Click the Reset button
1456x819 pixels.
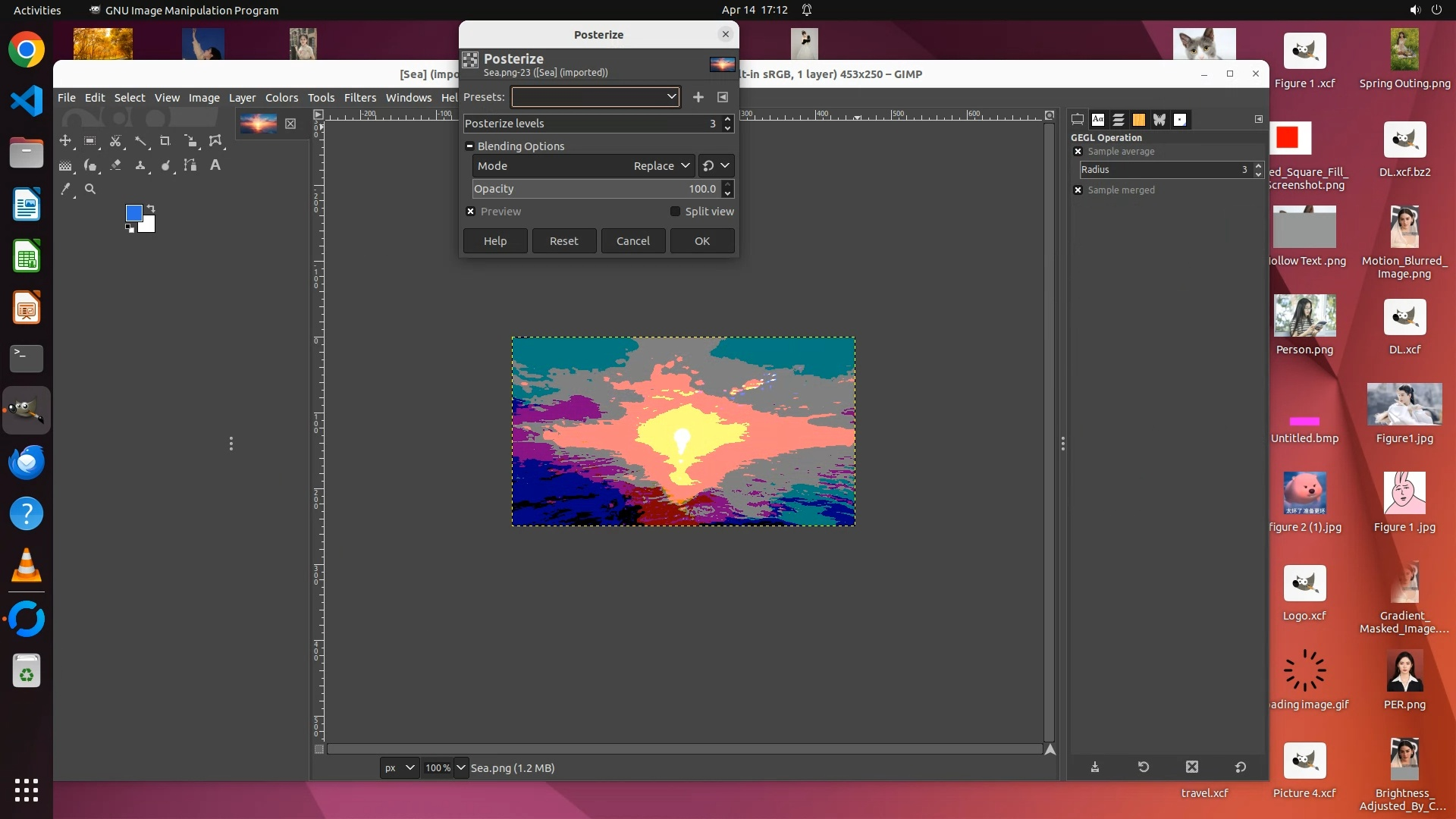click(563, 241)
